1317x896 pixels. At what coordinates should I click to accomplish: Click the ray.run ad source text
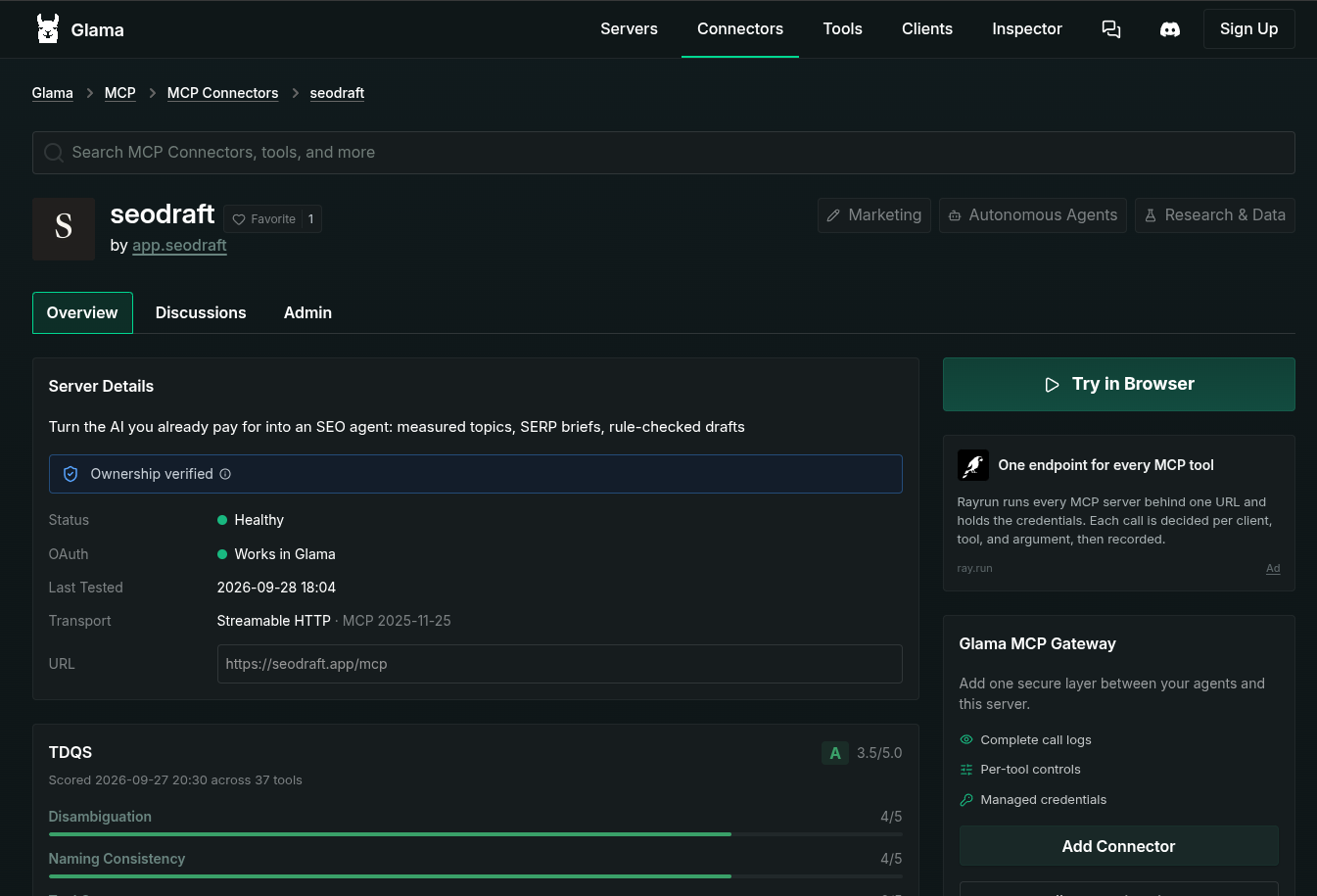point(974,568)
